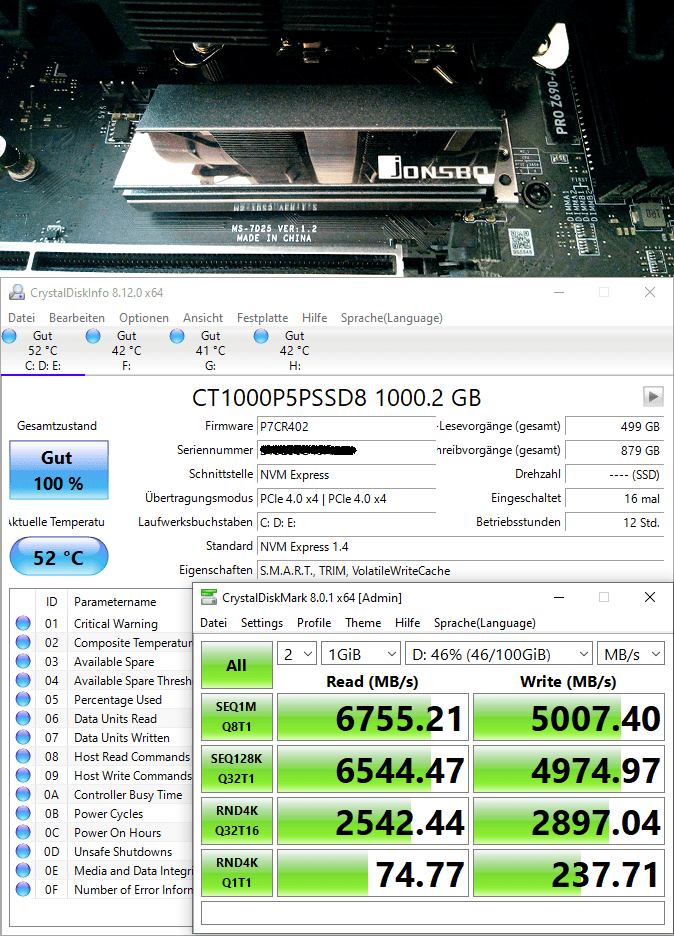The height and width of the screenshot is (936, 674).
Task: Click the blue status dot for Power Cycles
Action: [23, 813]
